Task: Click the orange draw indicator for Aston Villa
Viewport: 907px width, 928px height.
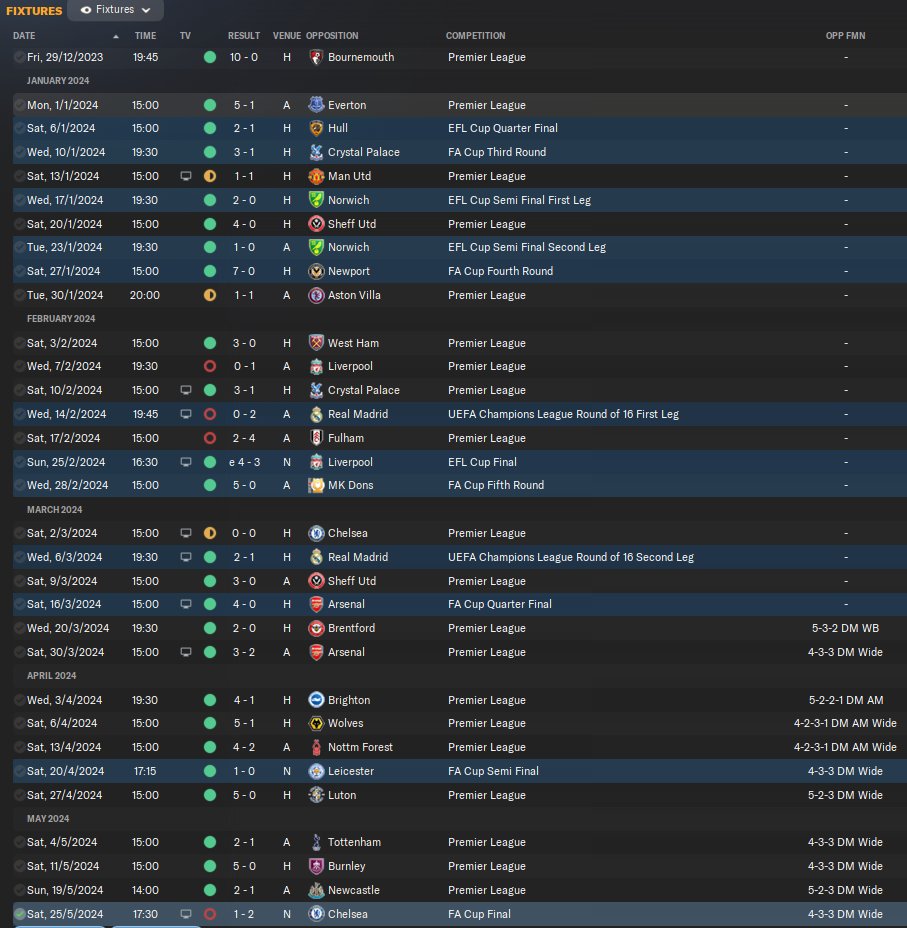Action: click(210, 295)
